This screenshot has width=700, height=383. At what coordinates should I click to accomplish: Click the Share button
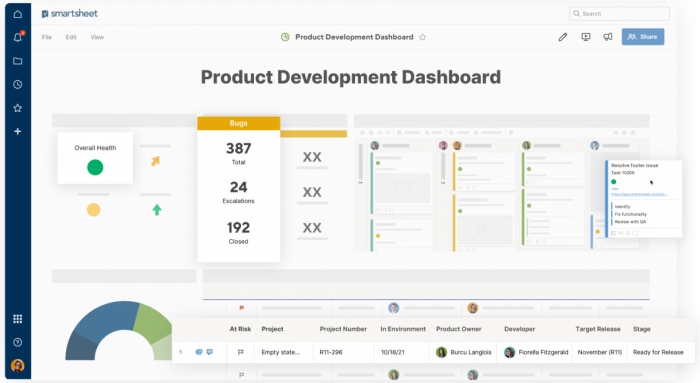643,37
